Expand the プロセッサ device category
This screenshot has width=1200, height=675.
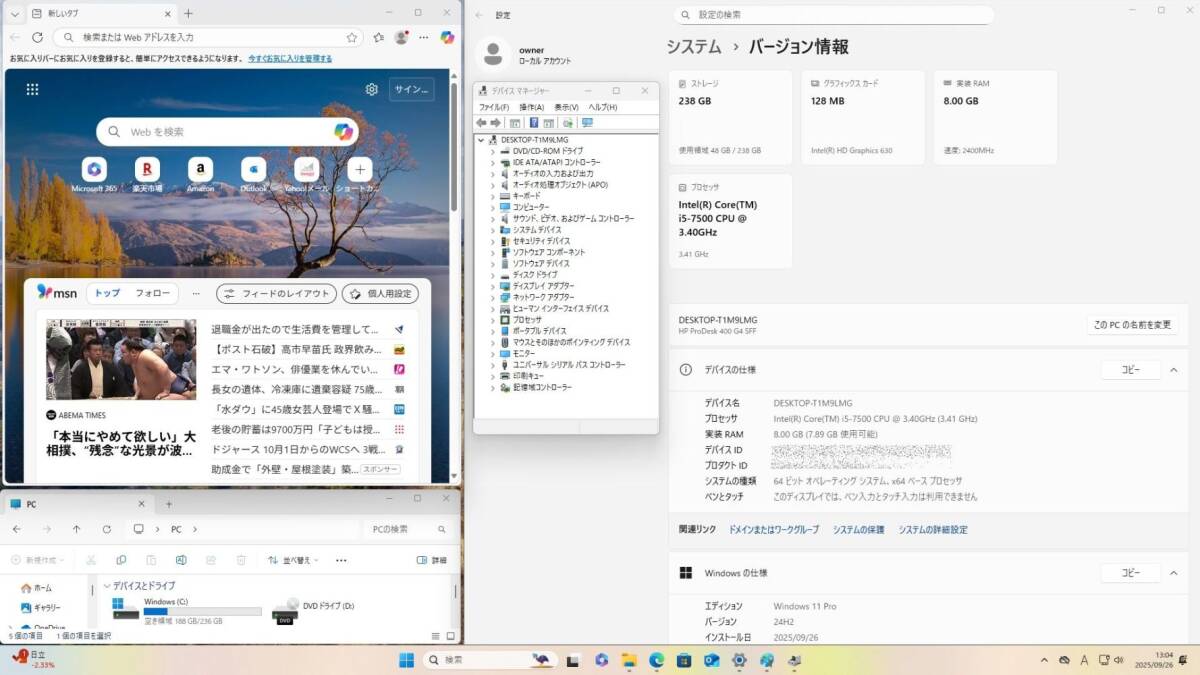click(x=492, y=320)
